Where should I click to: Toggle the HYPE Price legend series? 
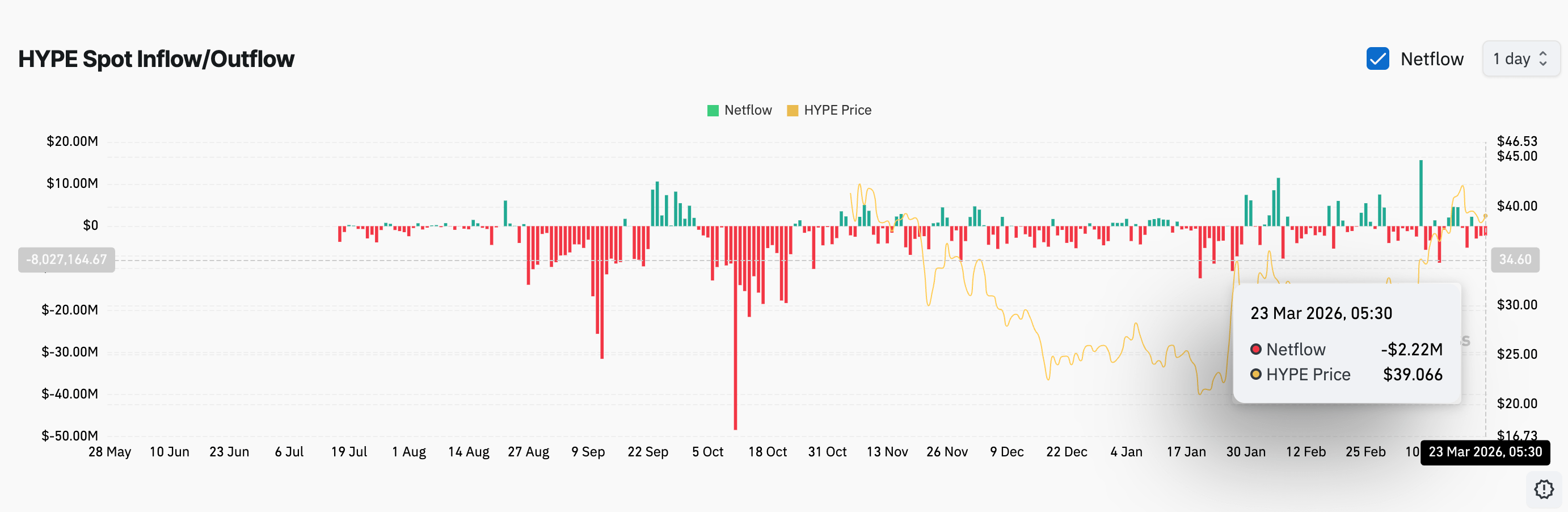829,110
